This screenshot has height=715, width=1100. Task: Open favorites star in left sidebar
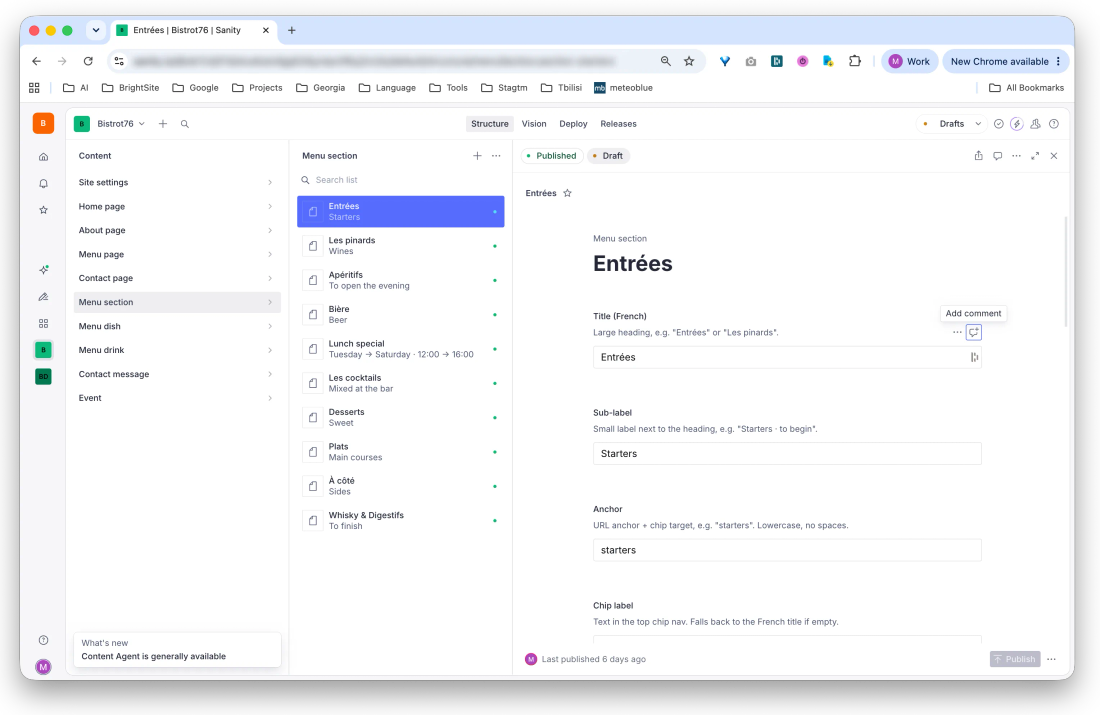coord(43,210)
